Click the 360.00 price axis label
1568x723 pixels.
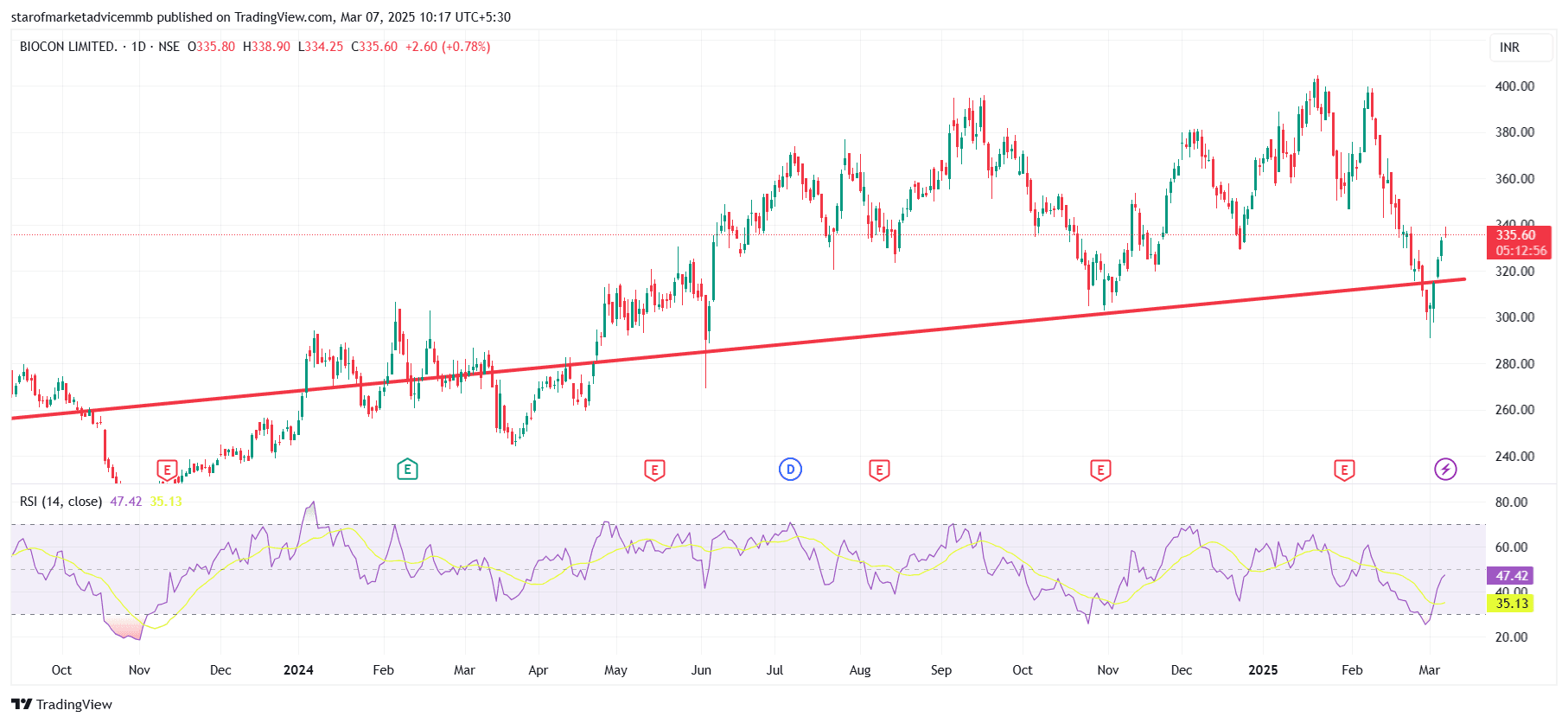1514,179
